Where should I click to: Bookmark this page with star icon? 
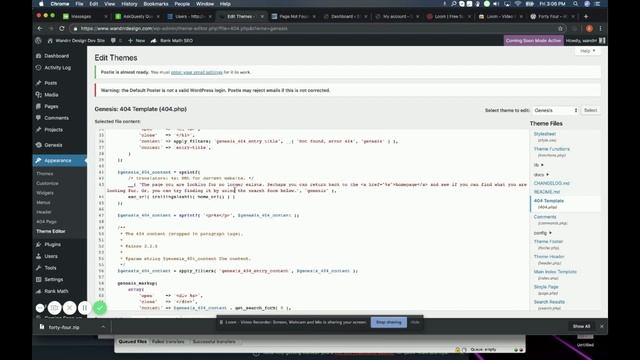click(560, 29)
